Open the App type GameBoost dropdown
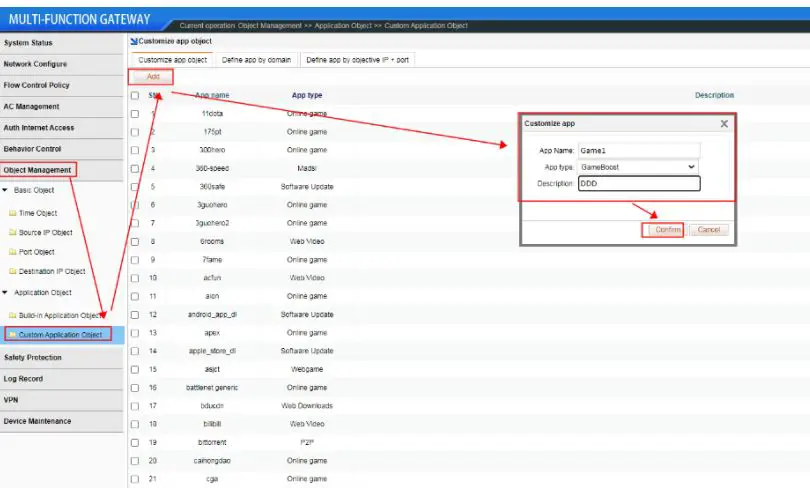Screen dimensions: 810x488 pyautogui.click(x=638, y=167)
